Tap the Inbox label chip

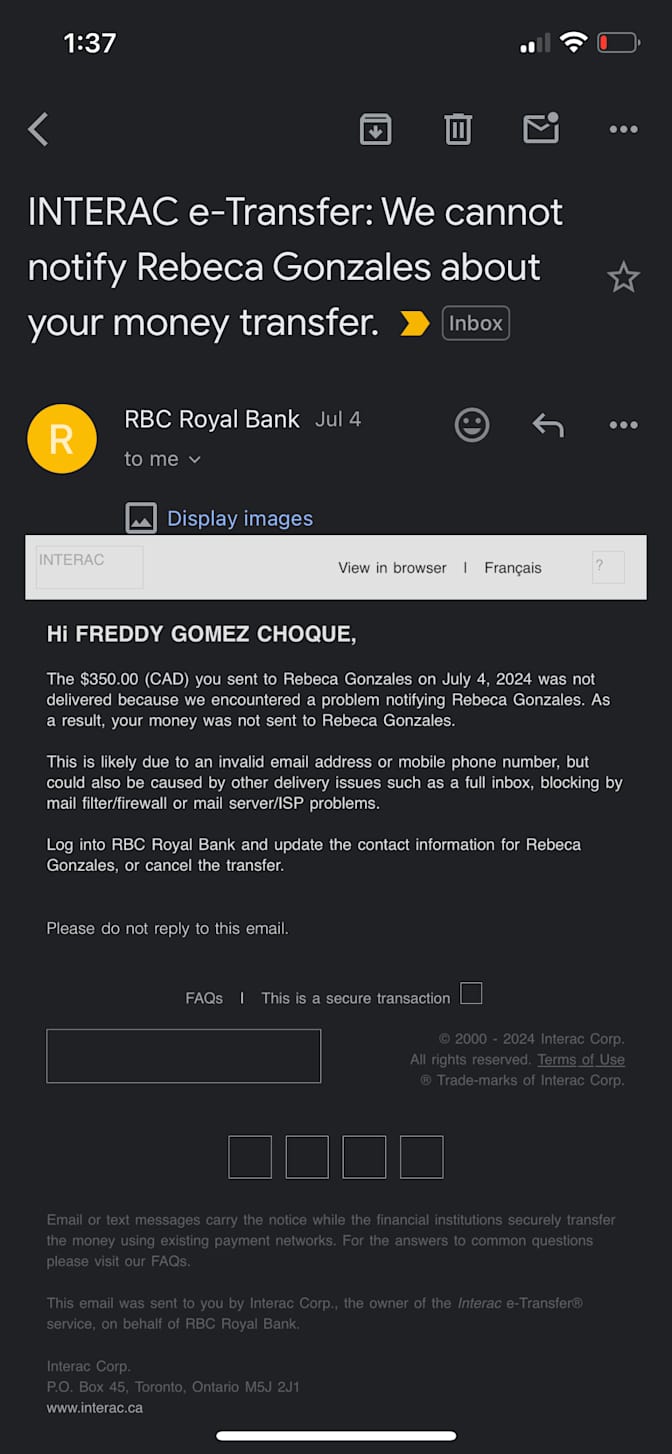pos(476,323)
